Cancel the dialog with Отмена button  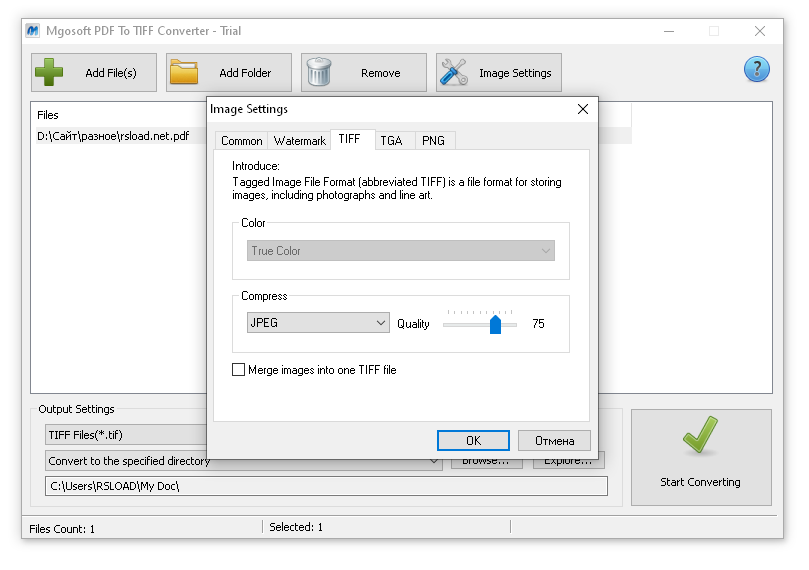554,441
